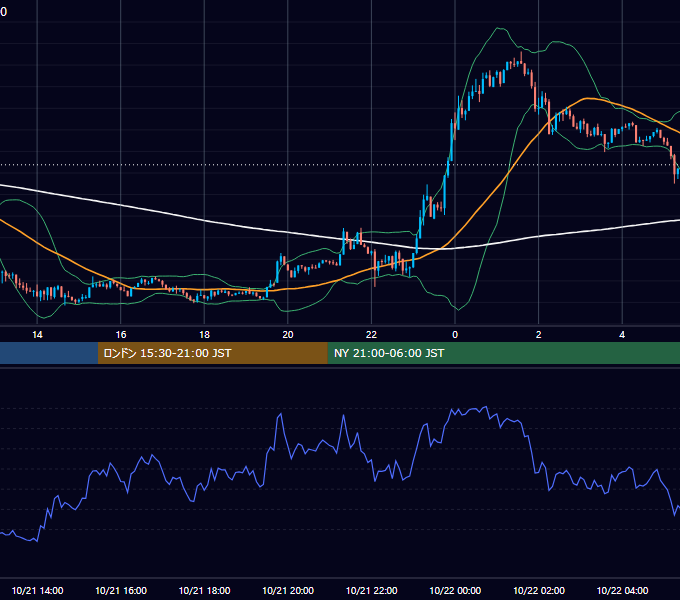Screen dimensions: 680x600
Task: Click hour label 16 on upper chart axis
Action: pyautogui.click(x=121, y=335)
